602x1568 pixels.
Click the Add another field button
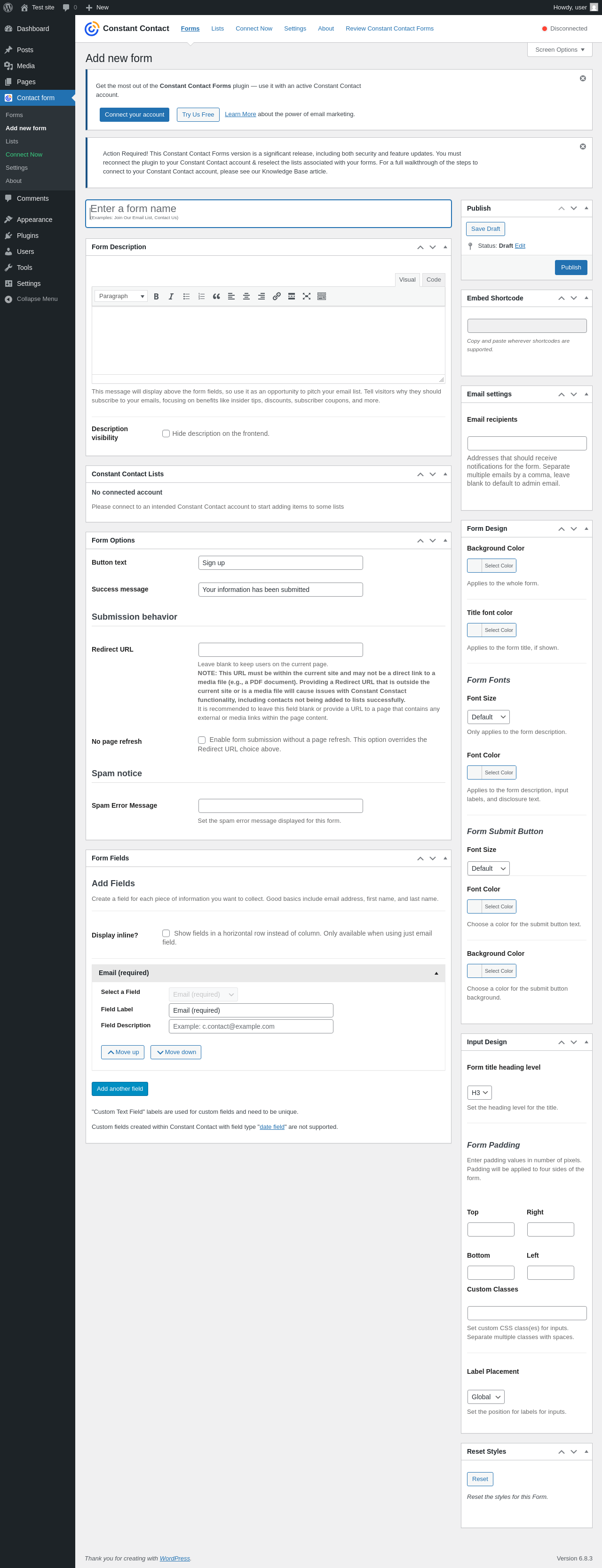(120, 1089)
